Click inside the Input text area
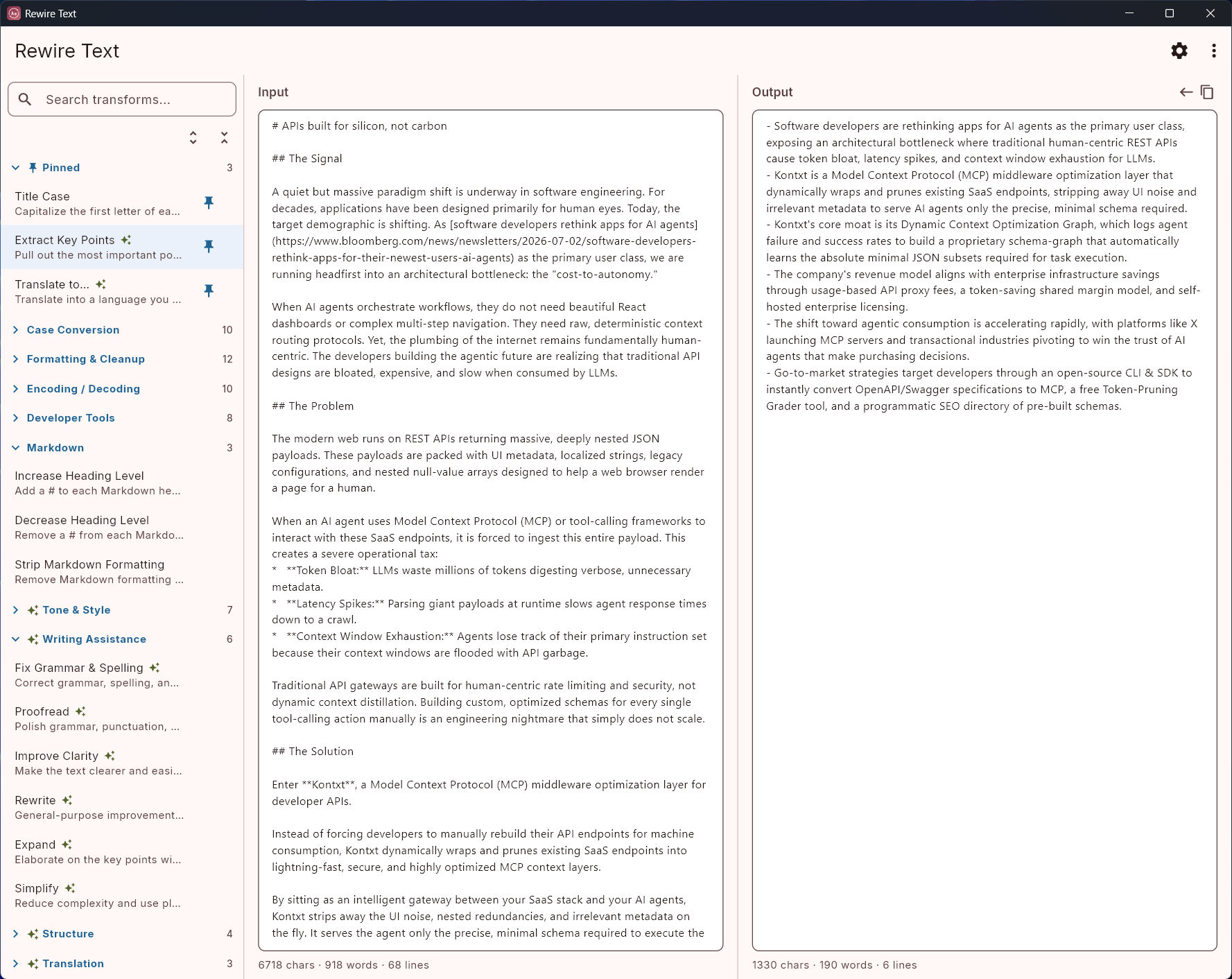The width and height of the screenshot is (1232, 979). (491, 530)
